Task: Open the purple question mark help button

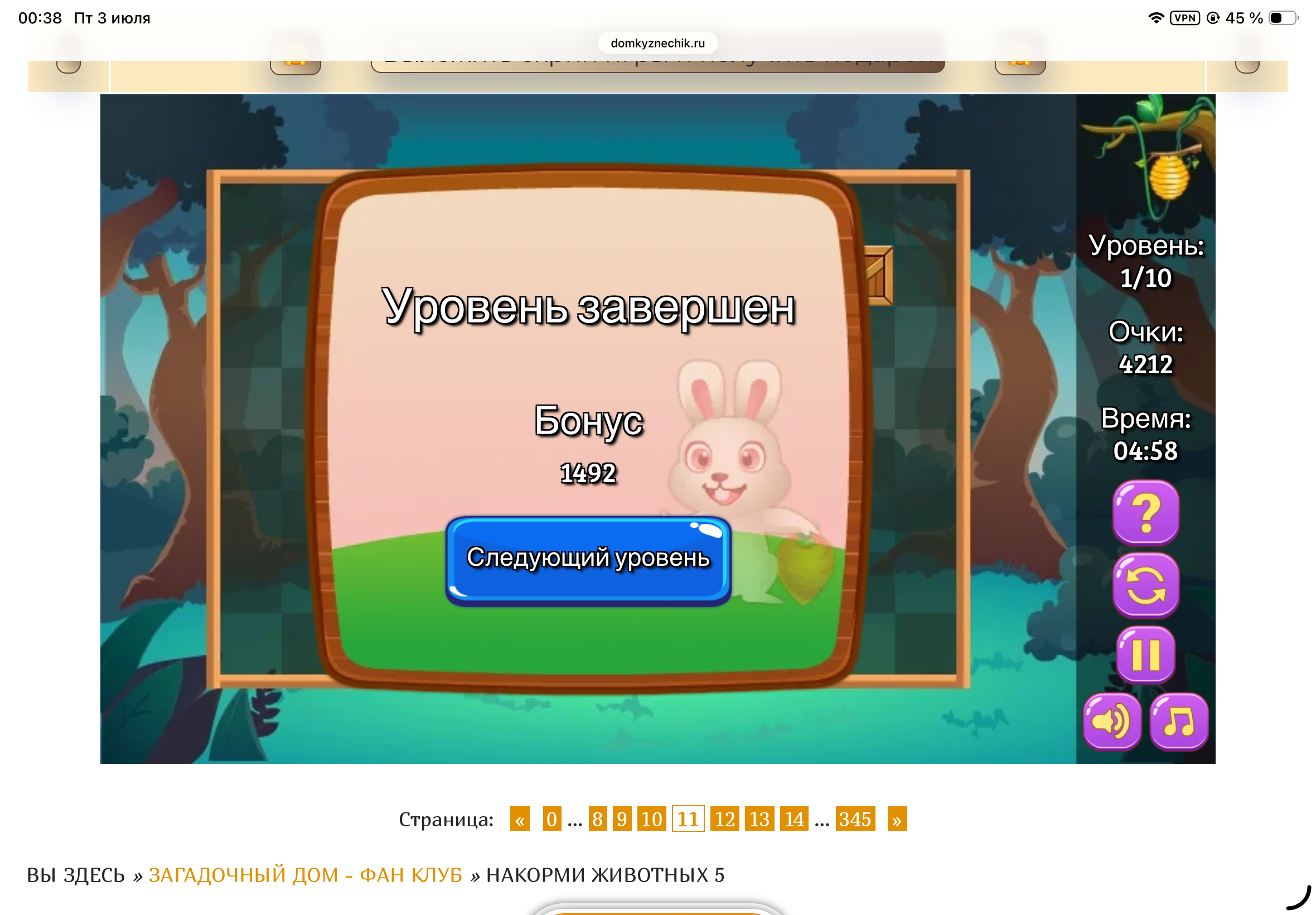Action: 1145,513
